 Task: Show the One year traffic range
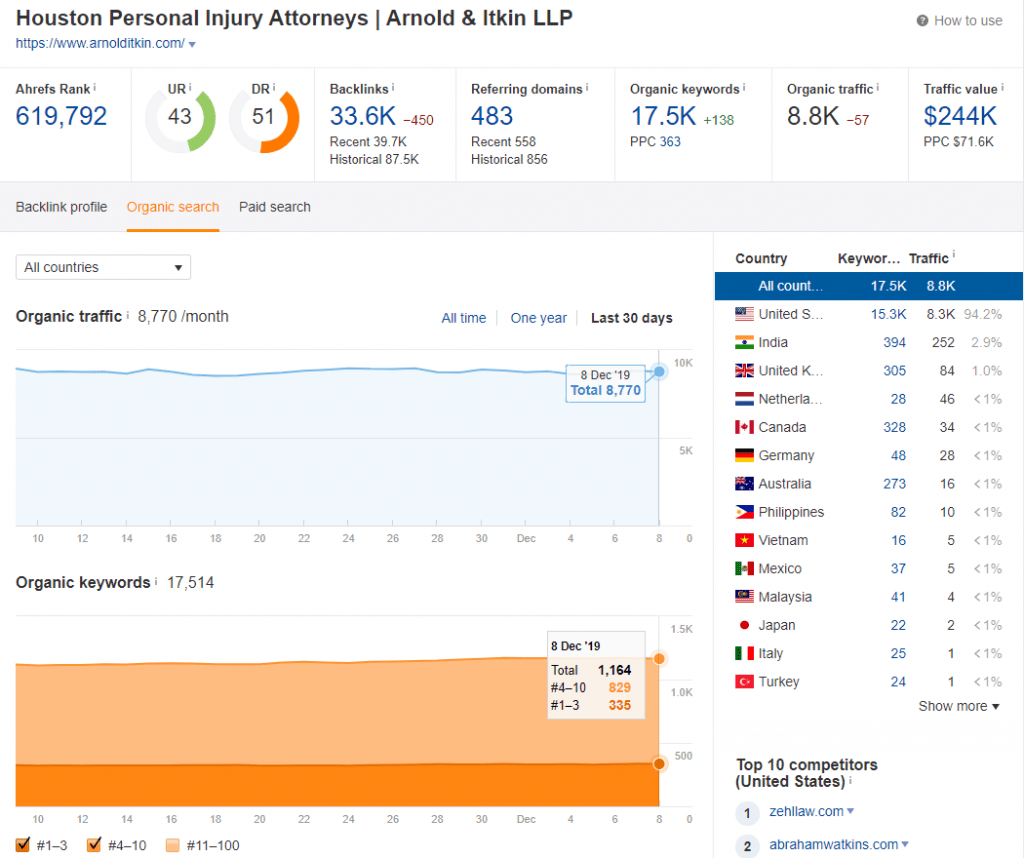pyautogui.click(x=539, y=318)
